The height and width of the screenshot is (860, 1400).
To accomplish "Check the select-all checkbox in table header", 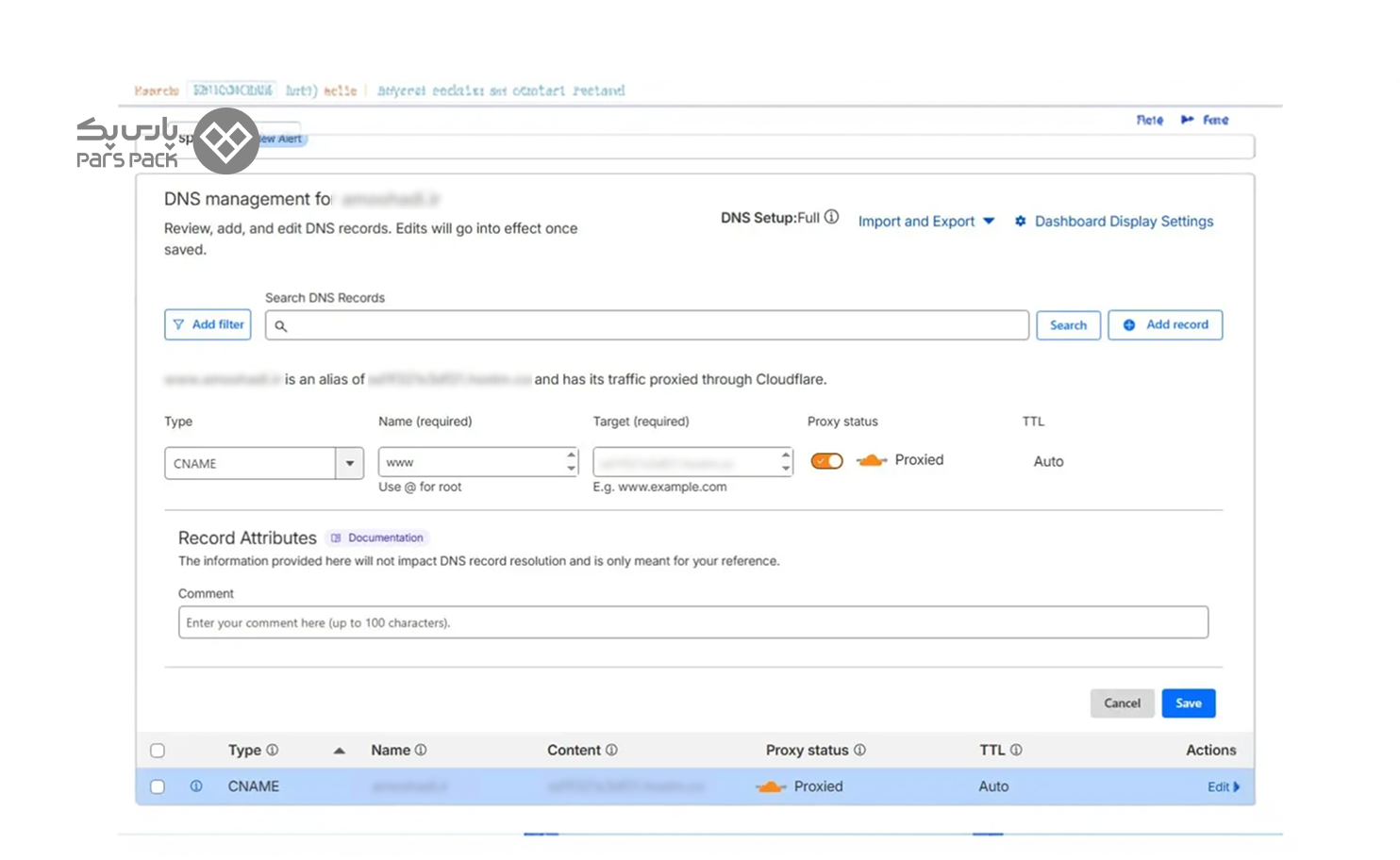I will click(158, 751).
